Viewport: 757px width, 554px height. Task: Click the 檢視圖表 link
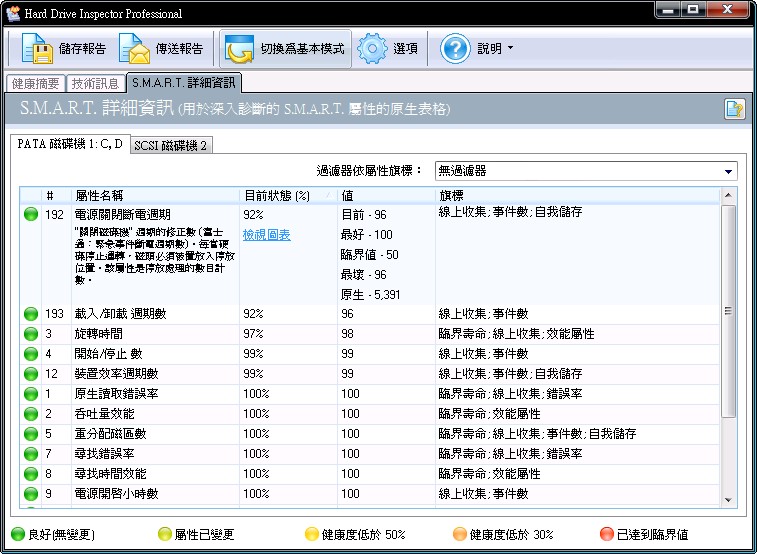(x=266, y=235)
